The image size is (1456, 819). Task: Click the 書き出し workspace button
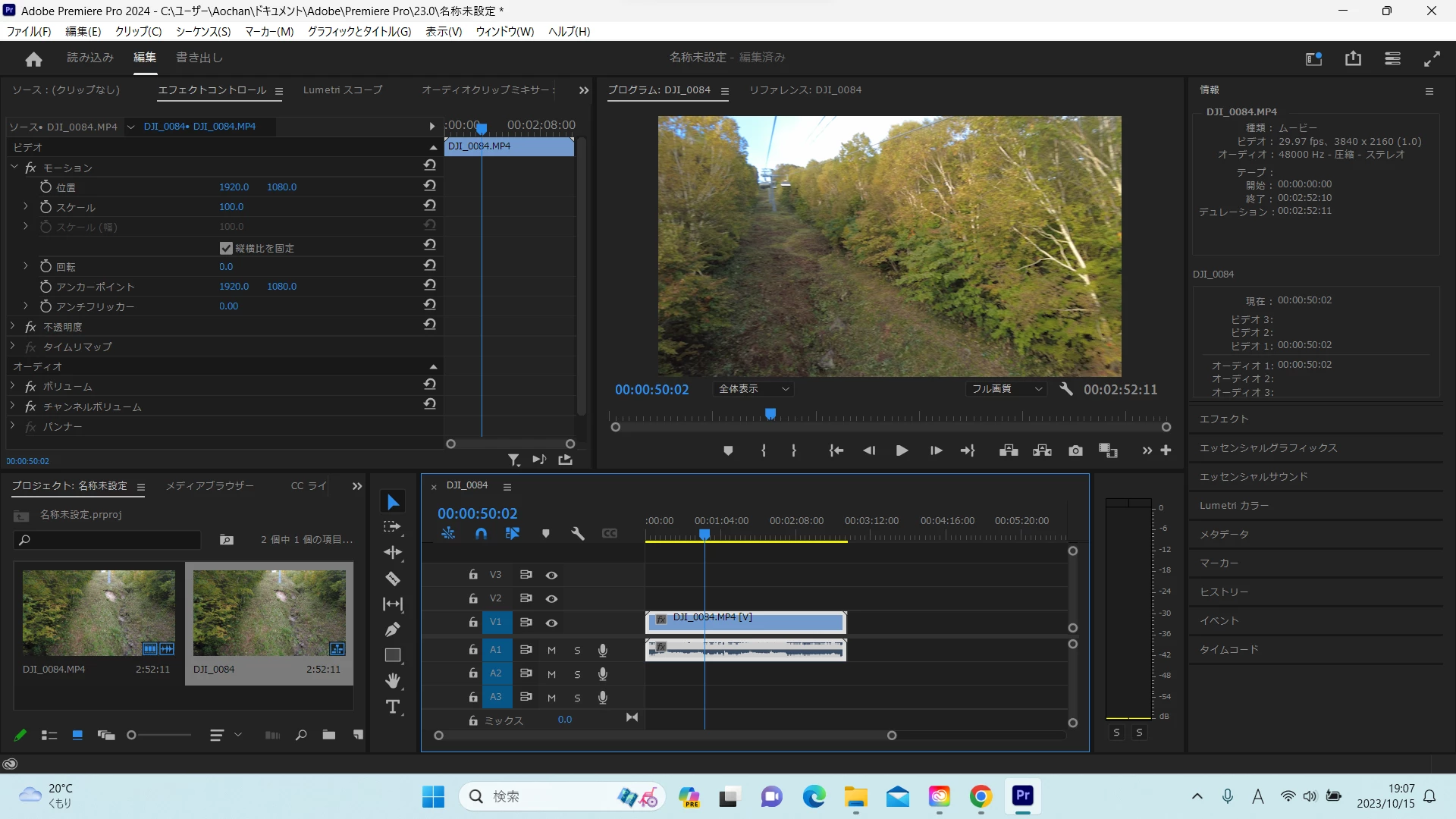pyautogui.click(x=199, y=58)
